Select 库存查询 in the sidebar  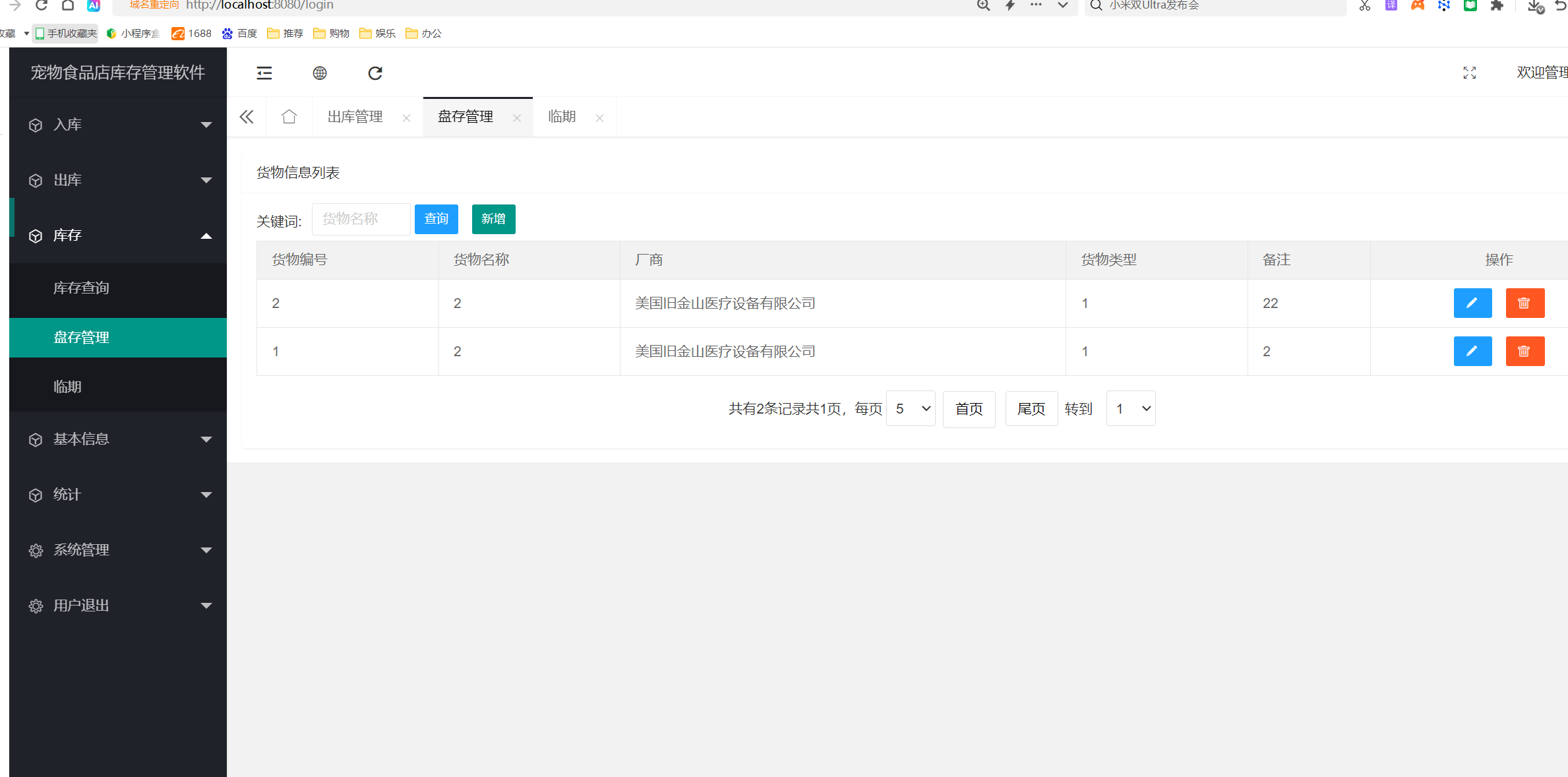pos(82,288)
